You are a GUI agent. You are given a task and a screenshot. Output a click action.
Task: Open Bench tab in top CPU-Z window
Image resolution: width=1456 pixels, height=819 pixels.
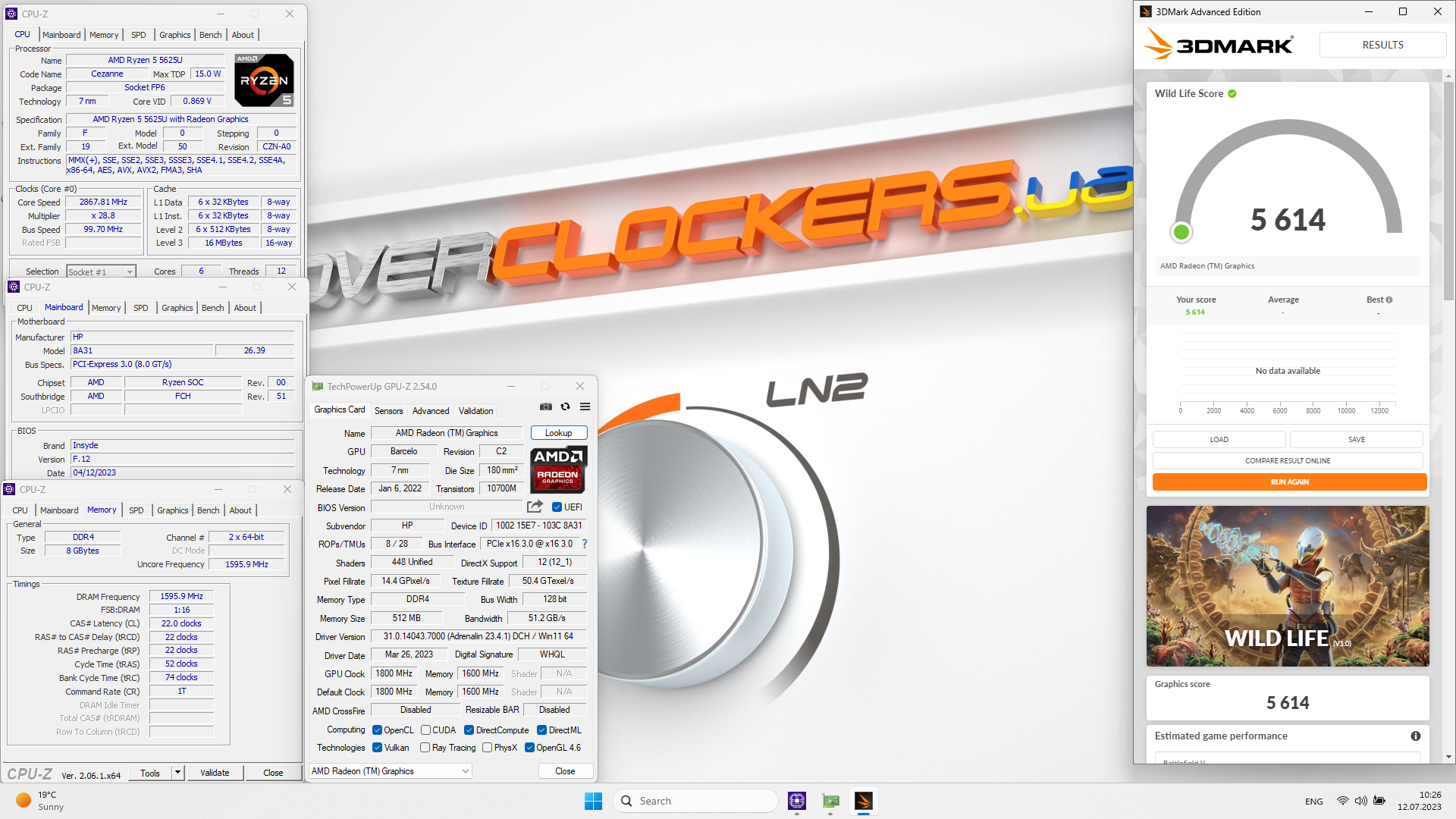point(211,35)
